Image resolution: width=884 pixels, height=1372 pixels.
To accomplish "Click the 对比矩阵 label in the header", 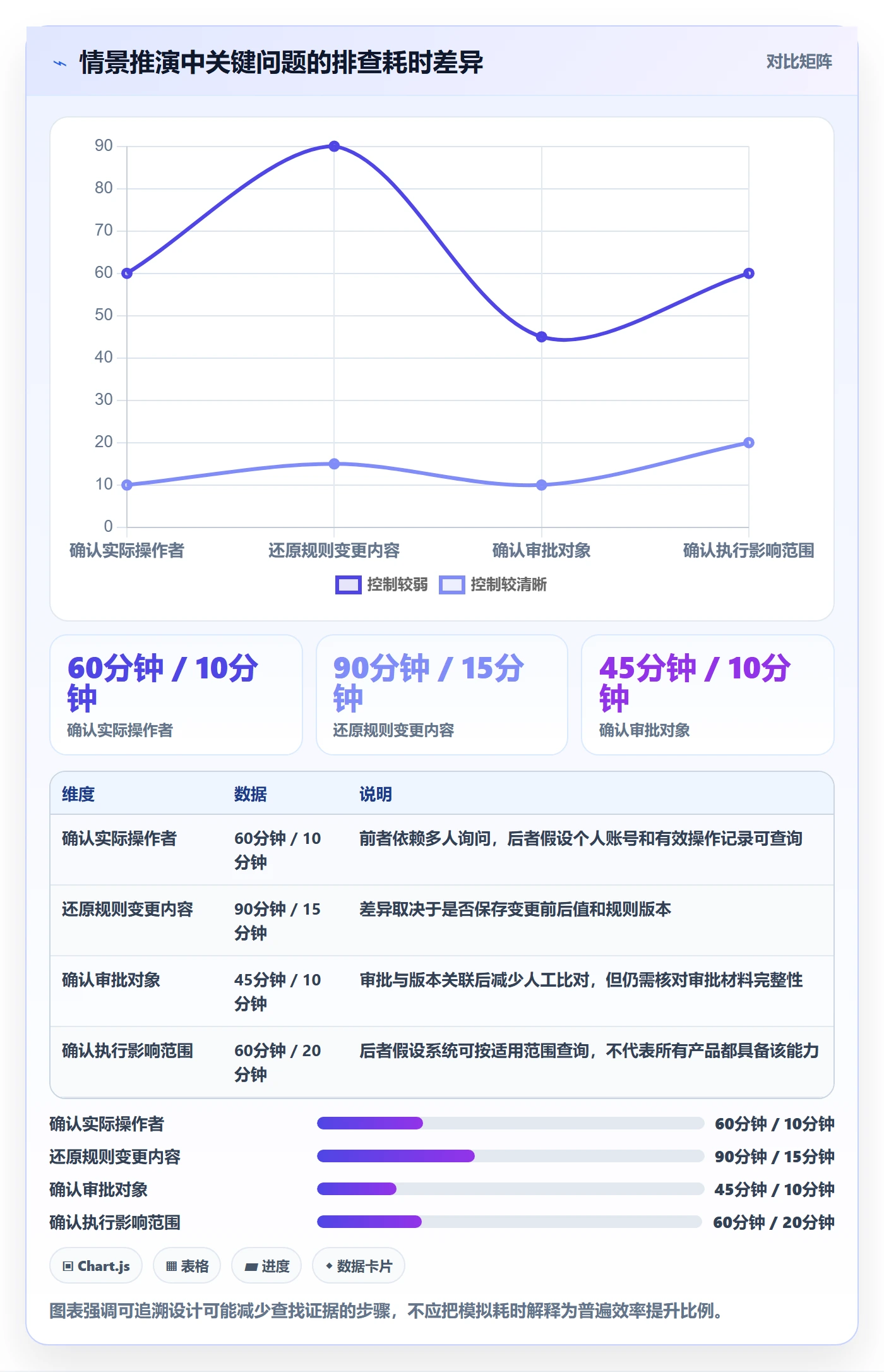I will [799, 61].
